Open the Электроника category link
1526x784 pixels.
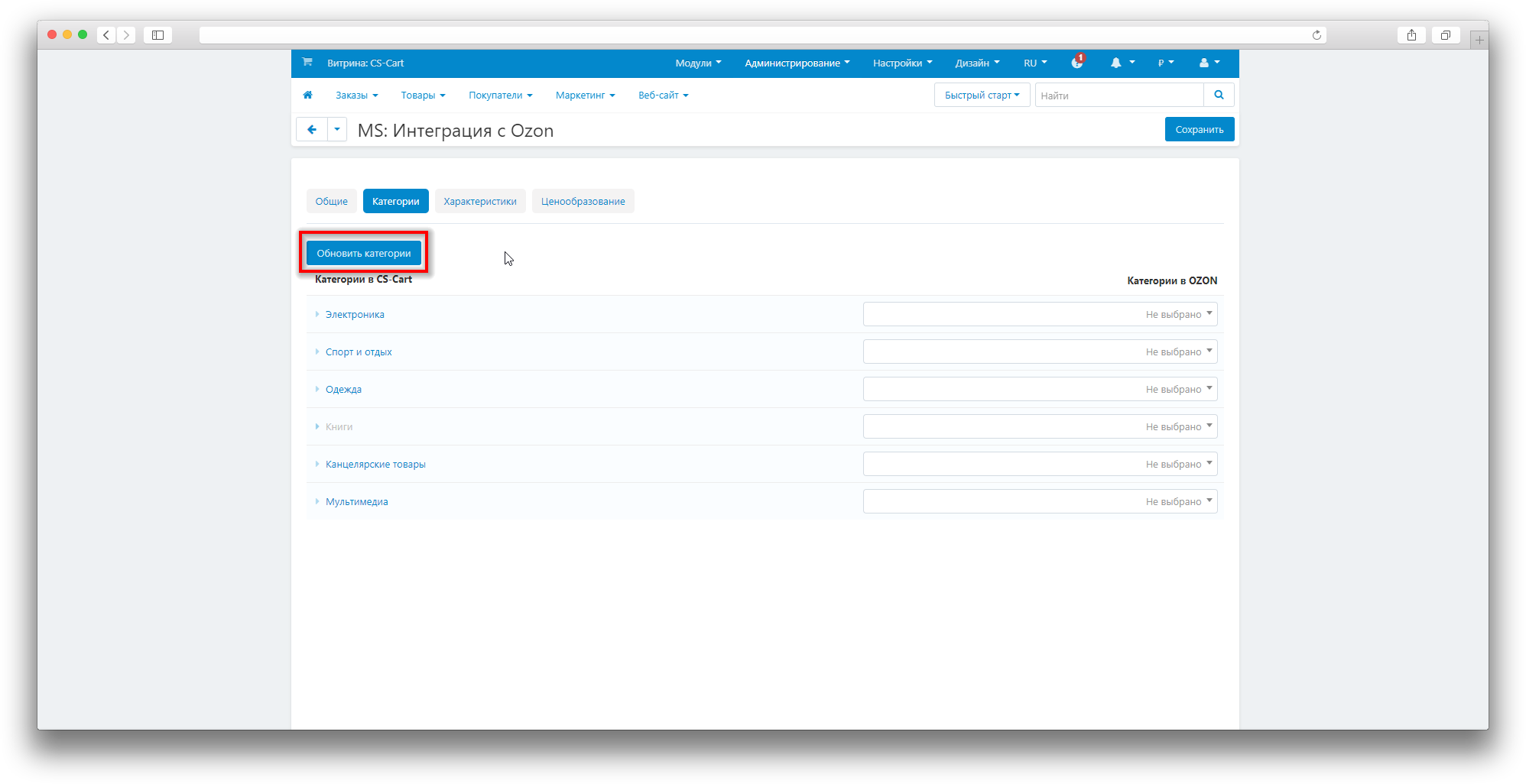tap(355, 314)
